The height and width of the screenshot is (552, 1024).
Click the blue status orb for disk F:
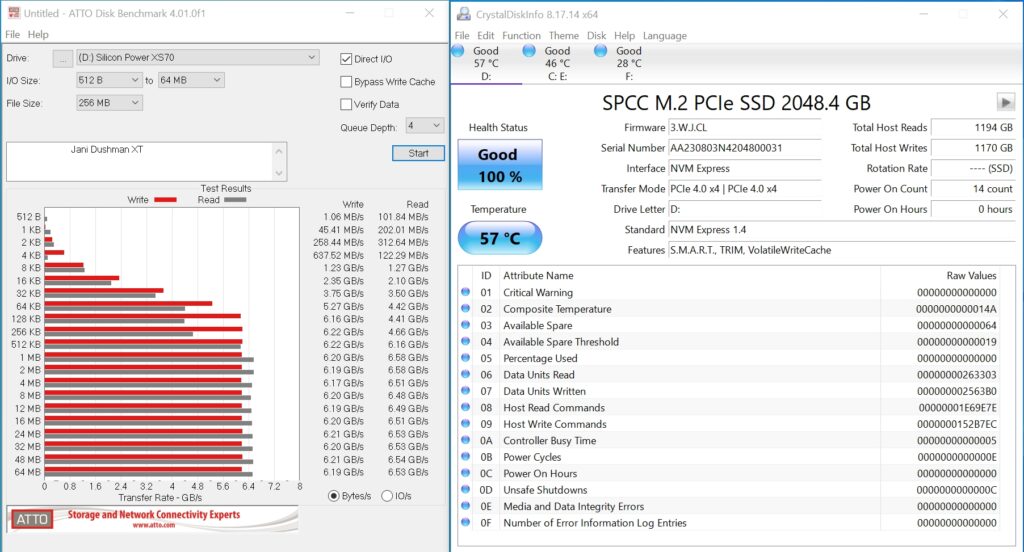600,51
